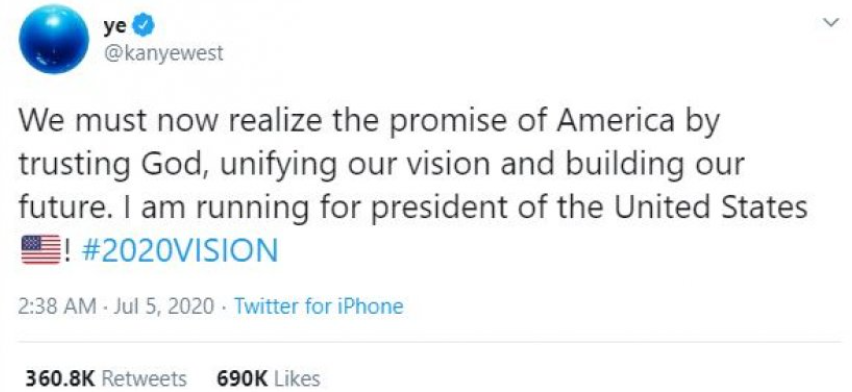
Task: Click the American flag emoji
Action: (41, 250)
